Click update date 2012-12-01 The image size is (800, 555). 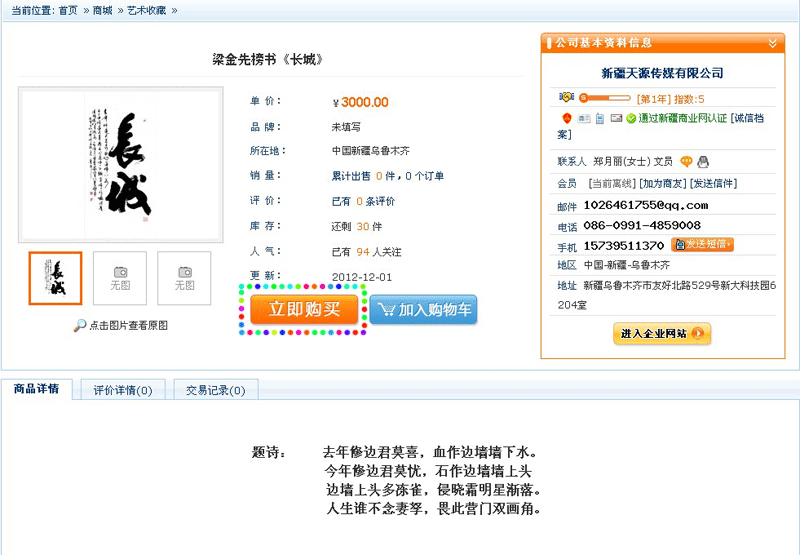point(362,277)
